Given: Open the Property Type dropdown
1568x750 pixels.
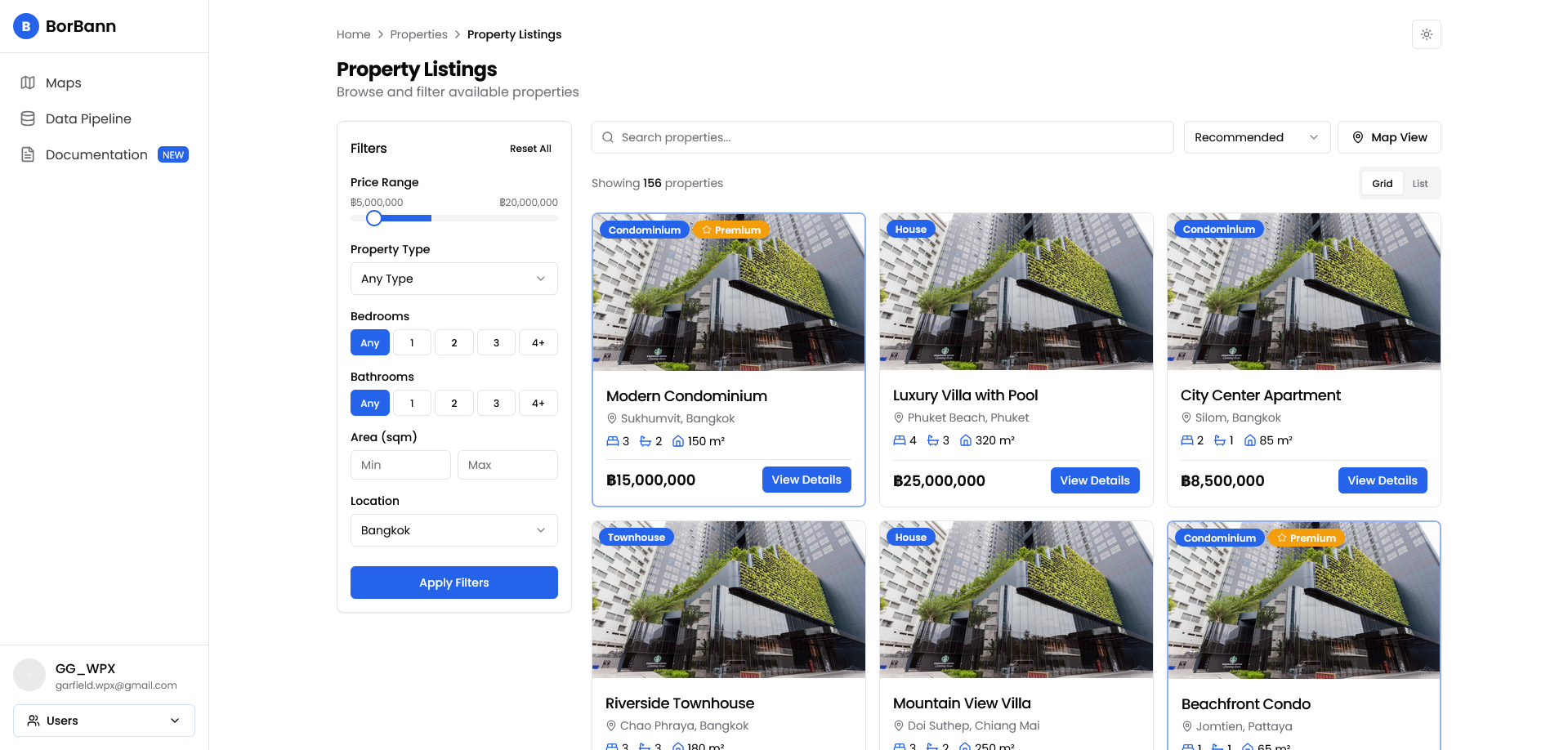Looking at the screenshot, I should pyautogui.click(x=453, y=279).
